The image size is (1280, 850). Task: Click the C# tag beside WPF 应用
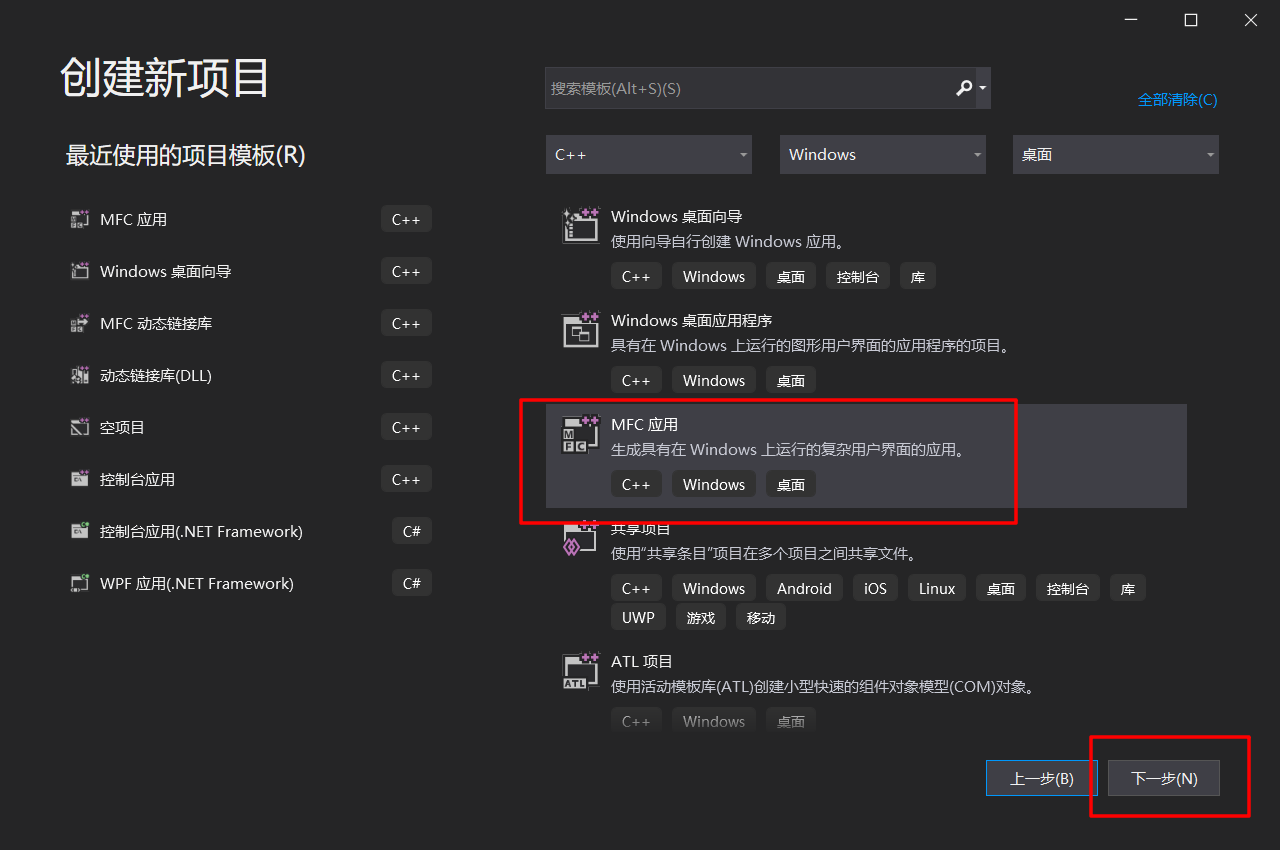[x=412, y=583]
